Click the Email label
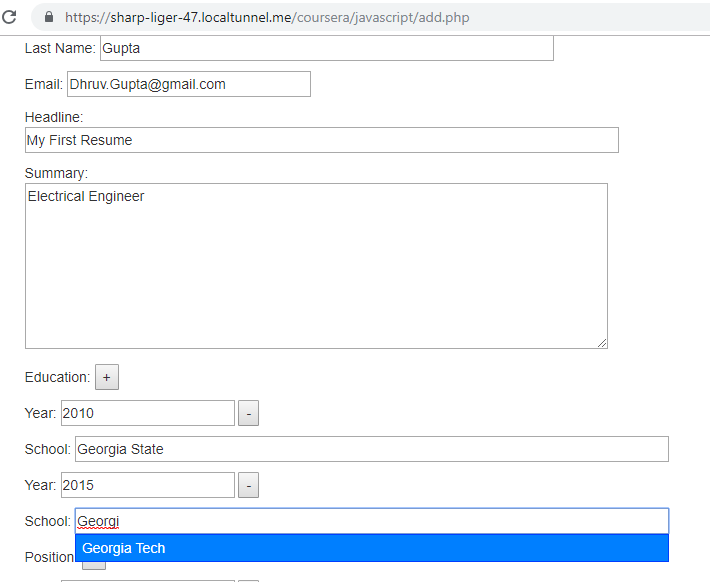This screenshot has height=582, width=710. tap(43, 84)
